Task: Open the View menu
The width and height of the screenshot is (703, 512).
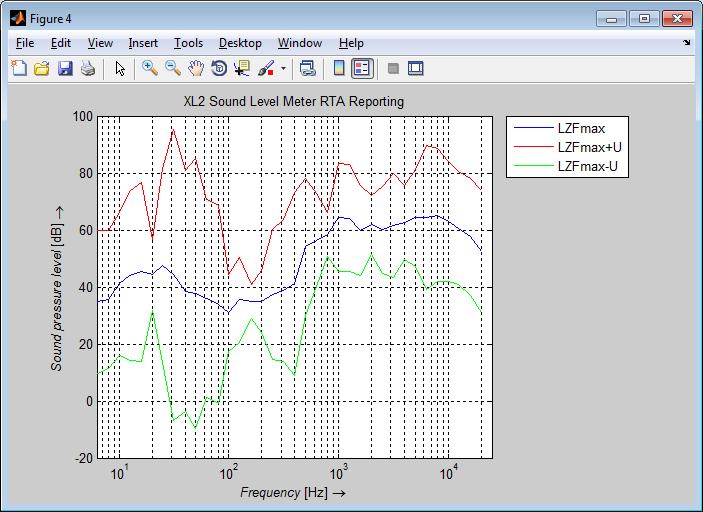Action: click(100, 43)
